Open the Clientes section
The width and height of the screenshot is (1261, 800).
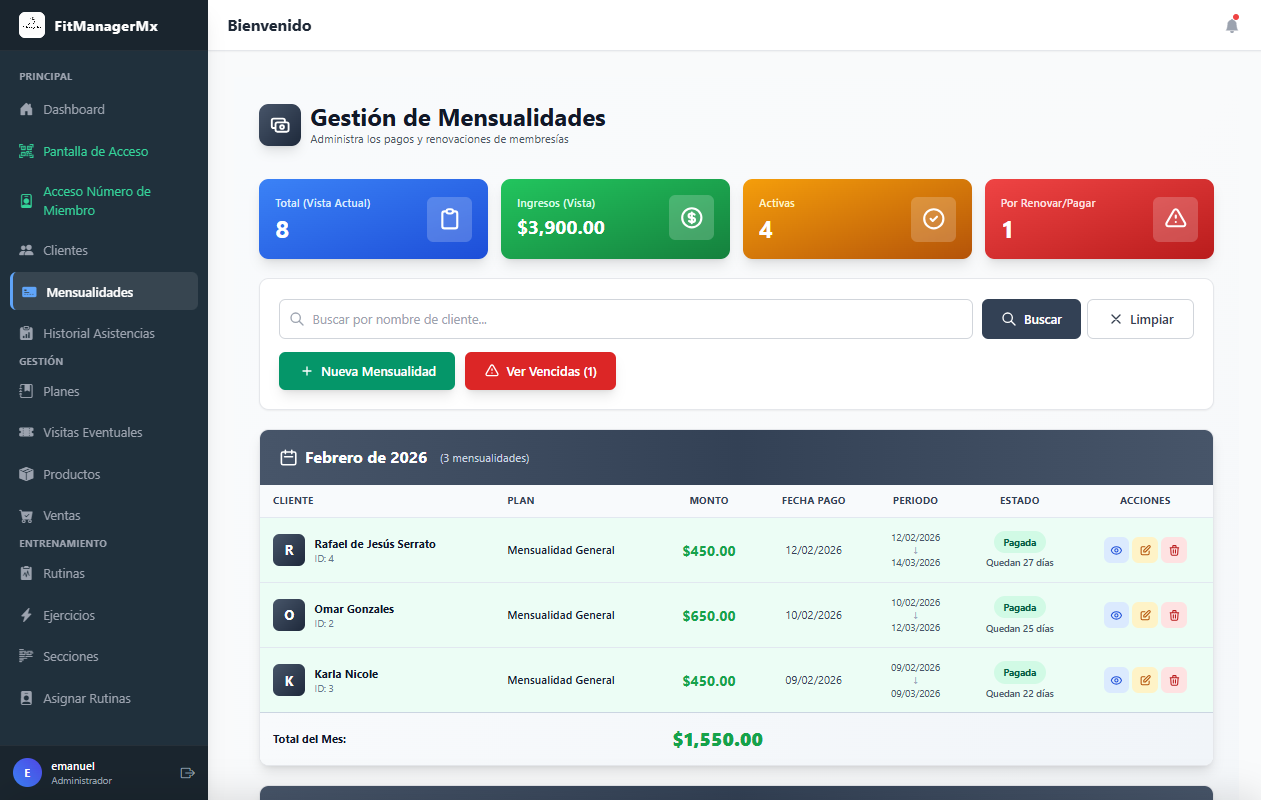pyautogui.click(x=65, y=250)
